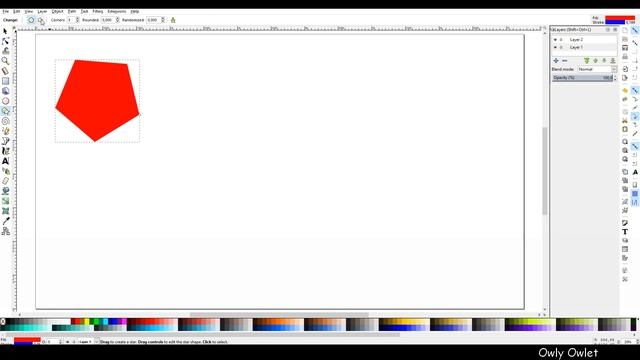Add a new layer with plus button

point(556,60)
